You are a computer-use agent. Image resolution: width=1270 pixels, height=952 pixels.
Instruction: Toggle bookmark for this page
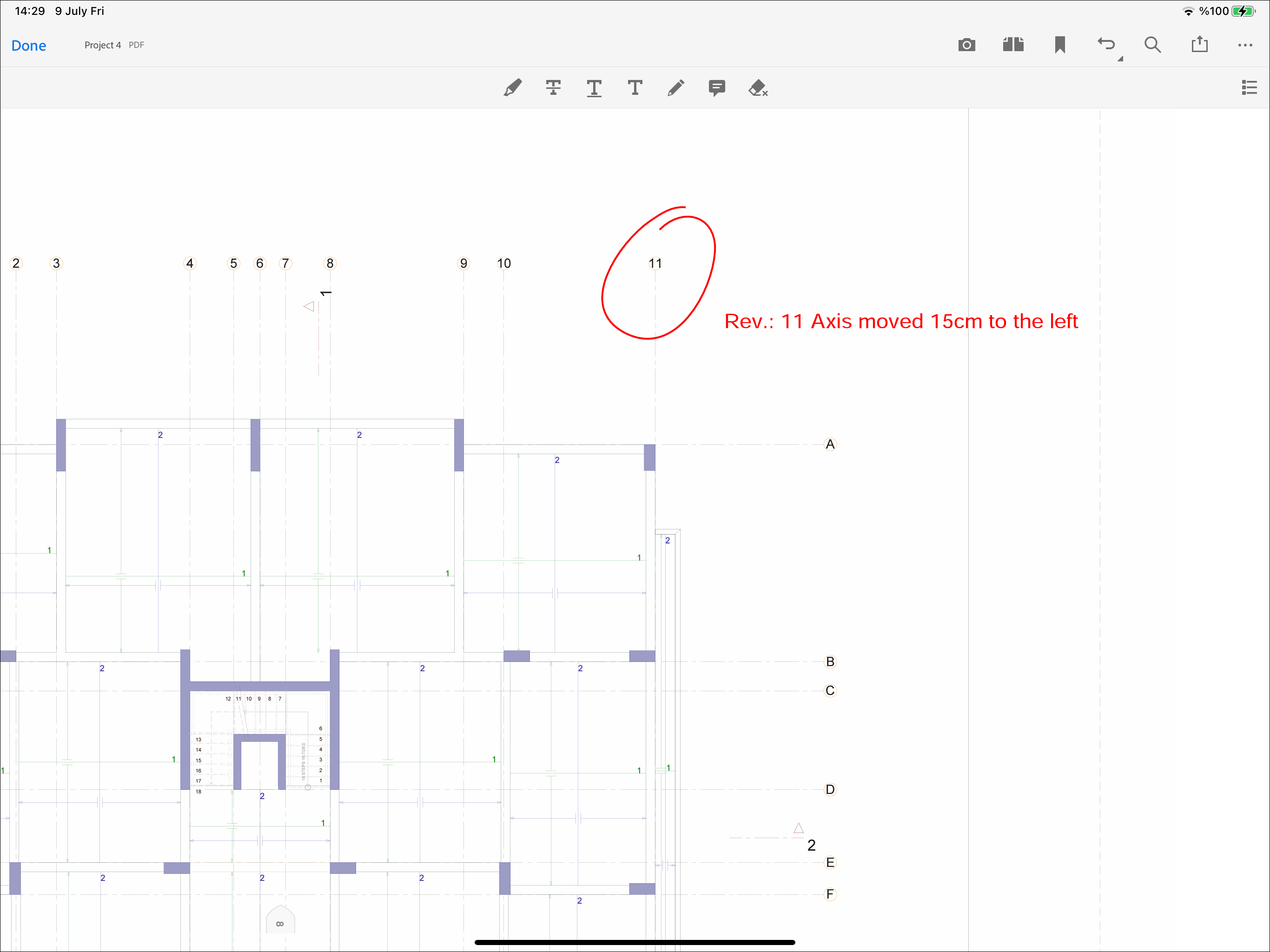pos(1060,45)
